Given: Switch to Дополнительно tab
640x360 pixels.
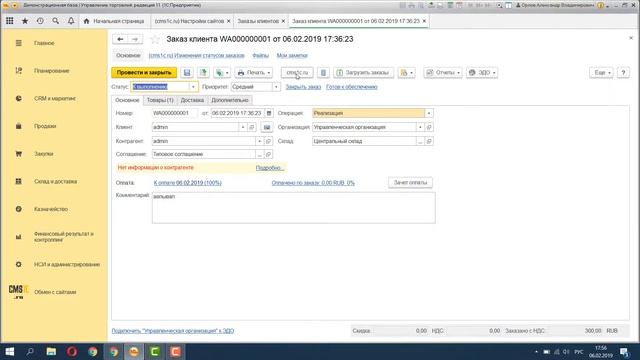Looking at the screenshot, I should point(230,100).
